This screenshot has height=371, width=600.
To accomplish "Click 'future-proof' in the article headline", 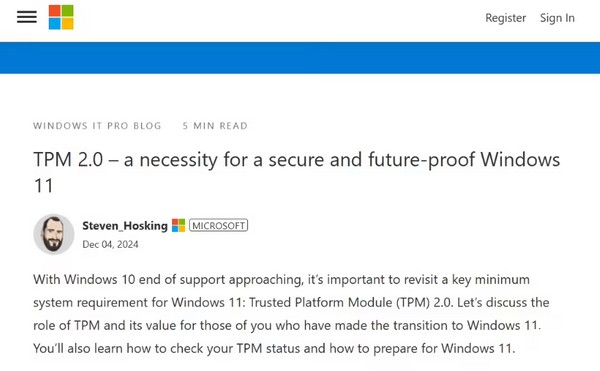I will tap(422, 160).
